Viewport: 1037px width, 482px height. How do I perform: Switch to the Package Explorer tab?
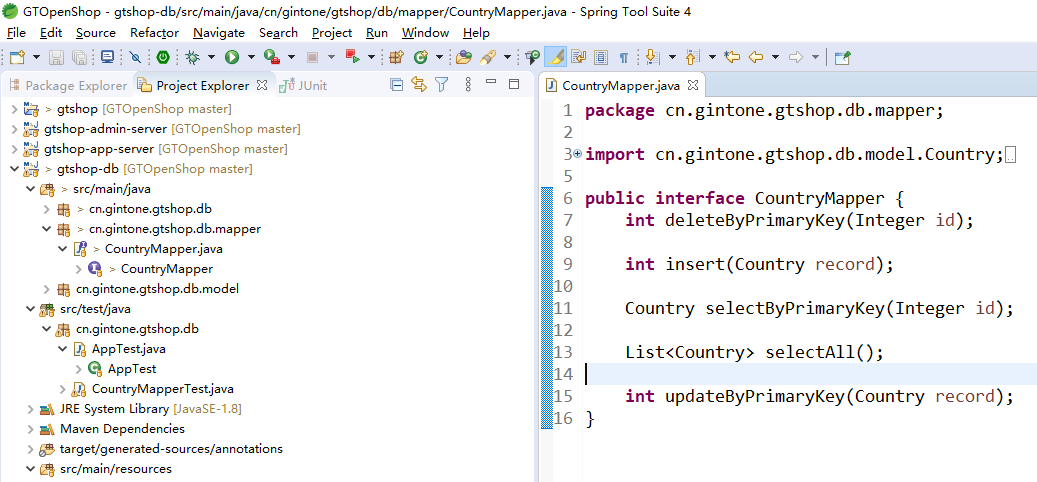tap(67, 85)
